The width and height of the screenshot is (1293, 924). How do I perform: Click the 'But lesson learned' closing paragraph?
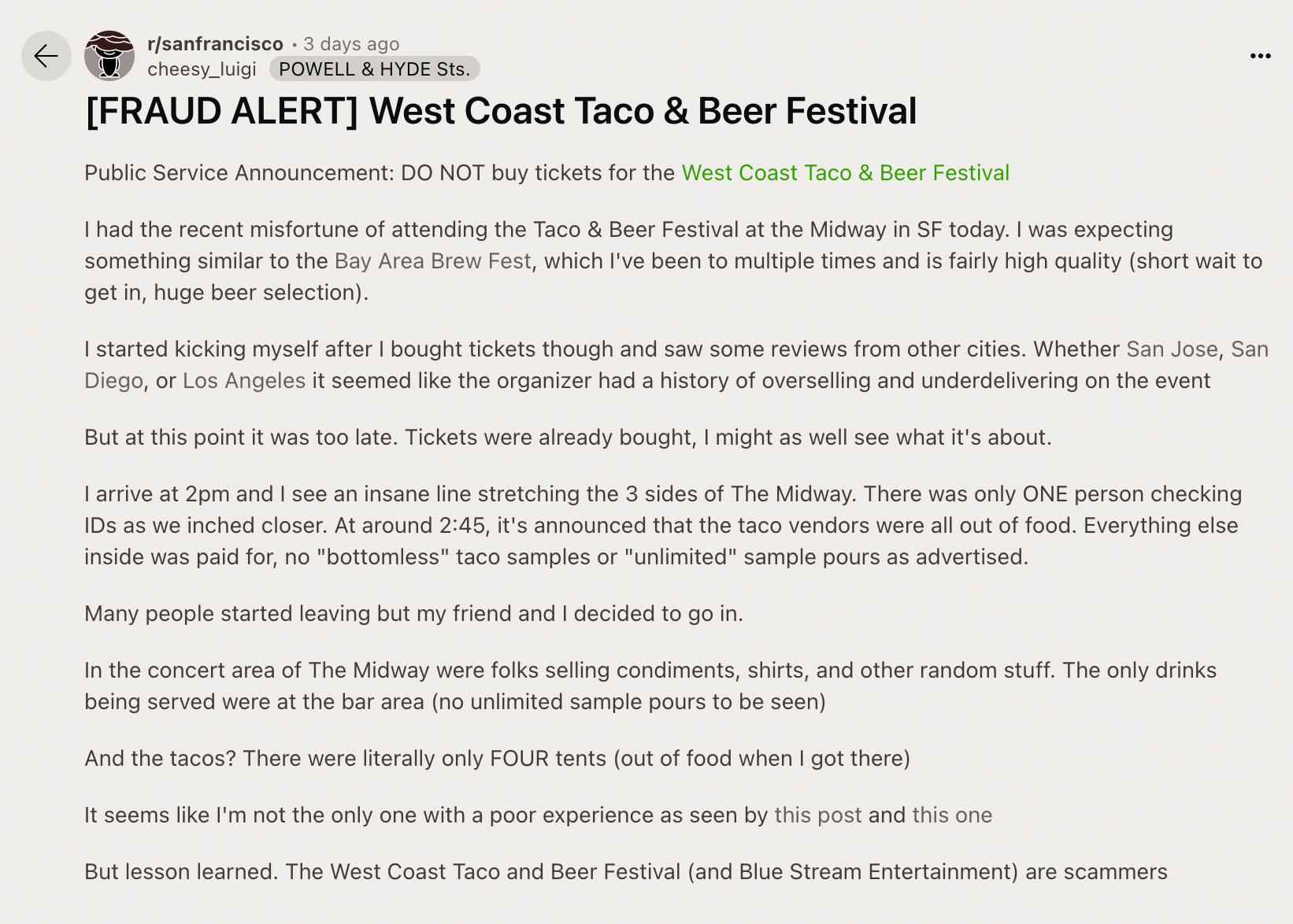pyautogui.click(x=625, y=872)
